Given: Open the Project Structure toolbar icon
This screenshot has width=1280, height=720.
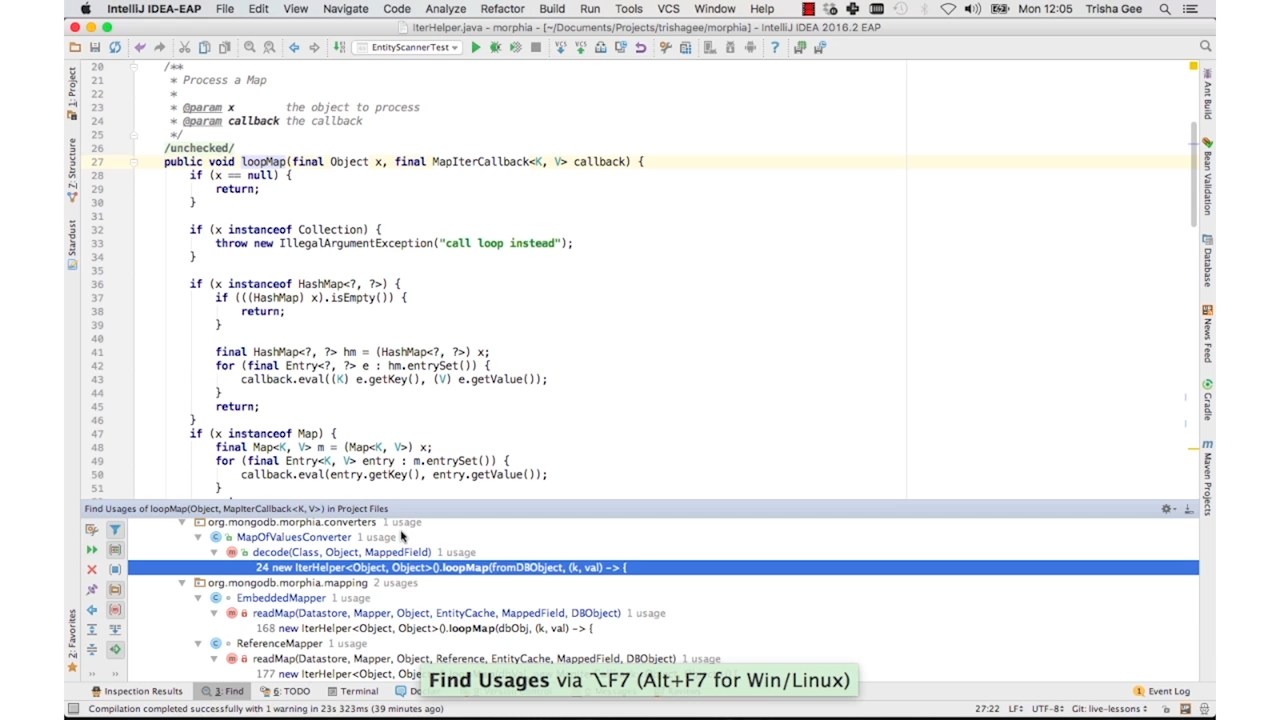Looking at the screenshot, I should point(685,47).
